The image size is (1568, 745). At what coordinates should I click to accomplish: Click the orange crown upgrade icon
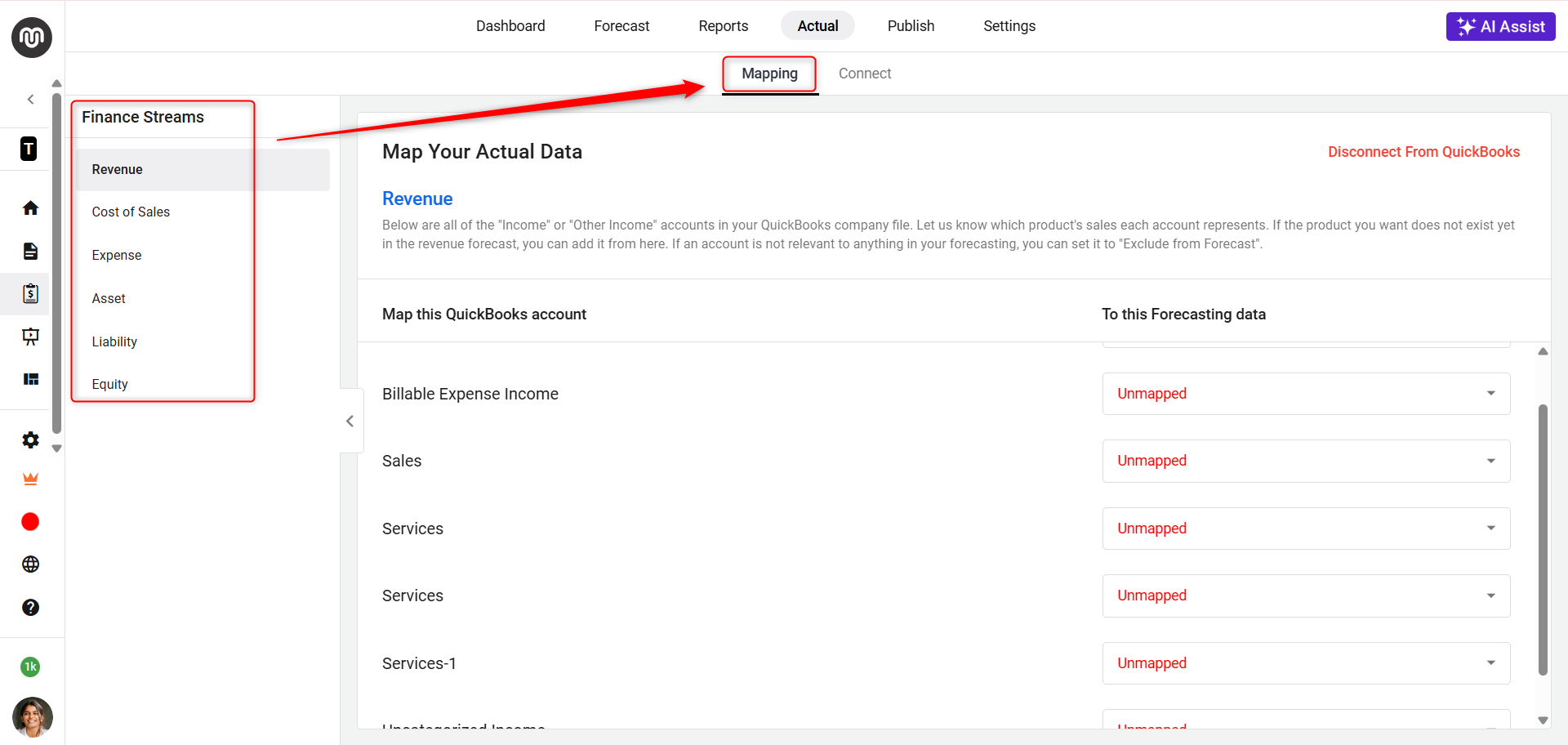point(30,480)
